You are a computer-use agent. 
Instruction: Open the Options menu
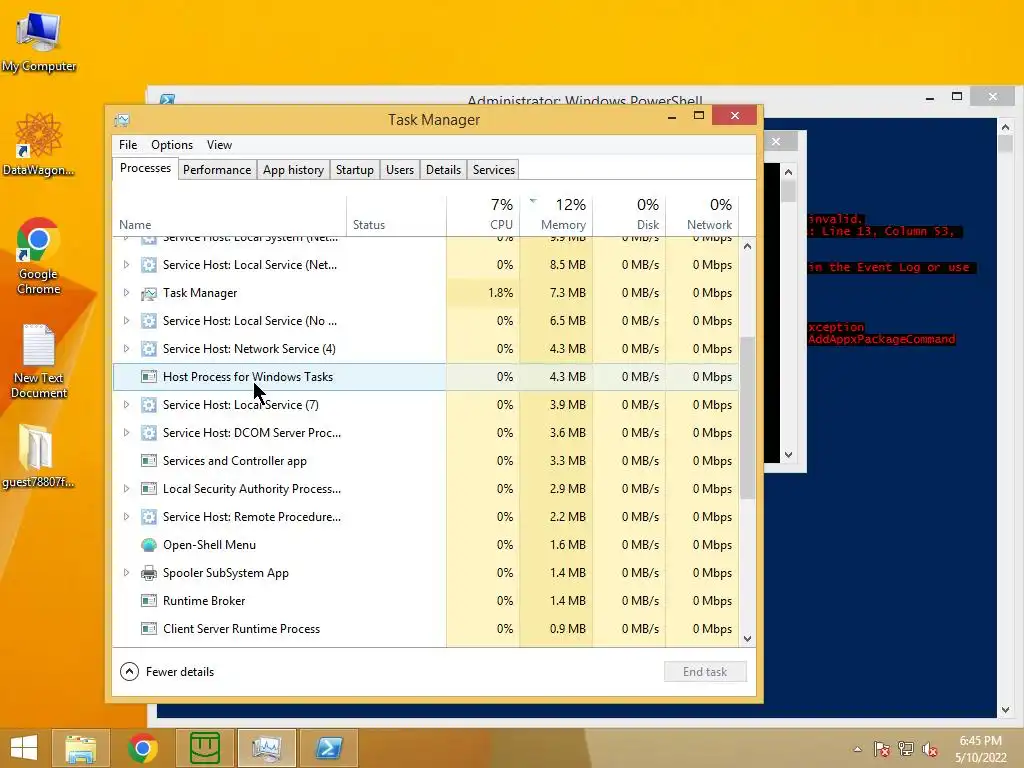172,145
